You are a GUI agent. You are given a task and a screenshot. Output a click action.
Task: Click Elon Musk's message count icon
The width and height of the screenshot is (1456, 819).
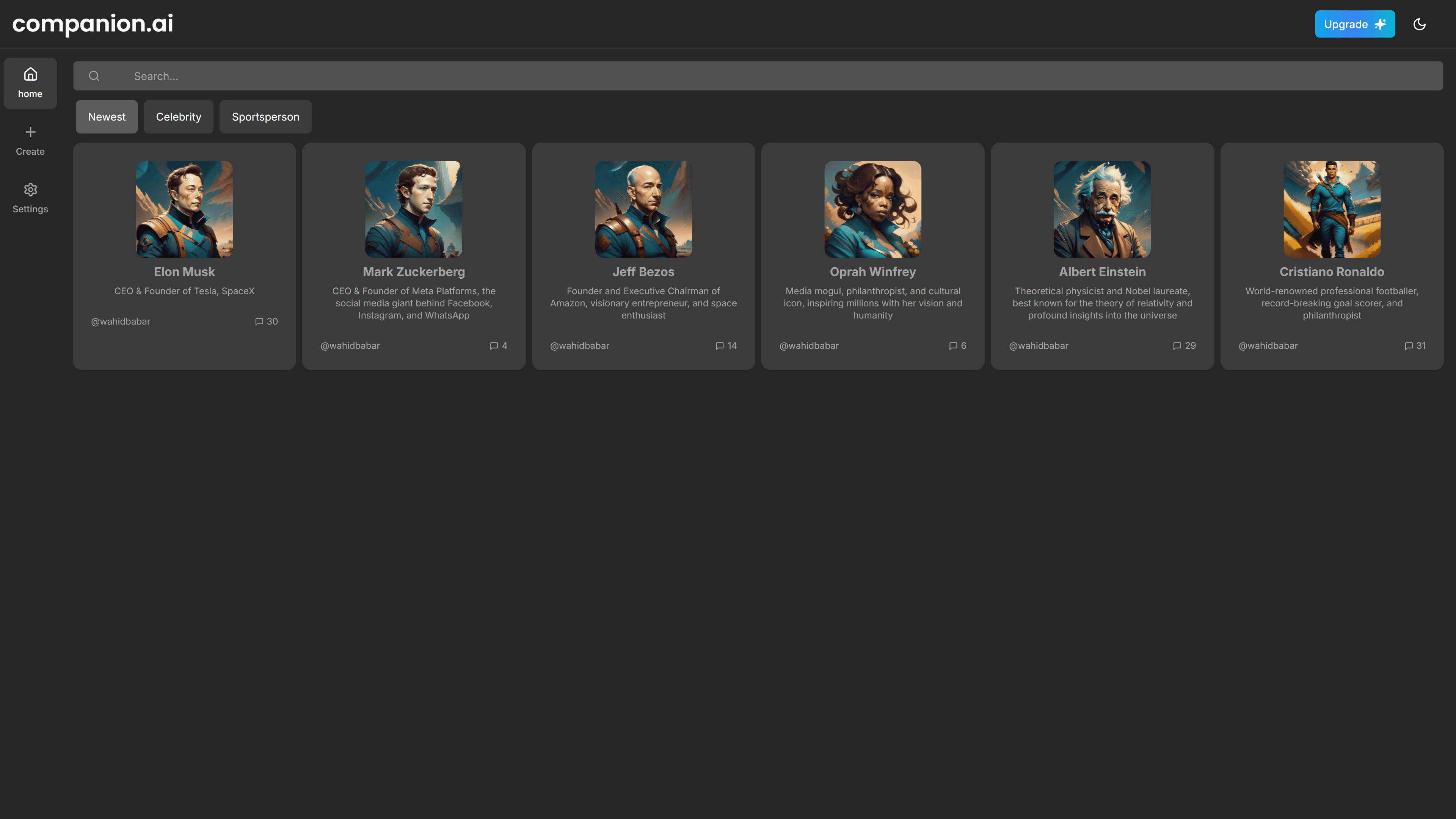(259, 322)
